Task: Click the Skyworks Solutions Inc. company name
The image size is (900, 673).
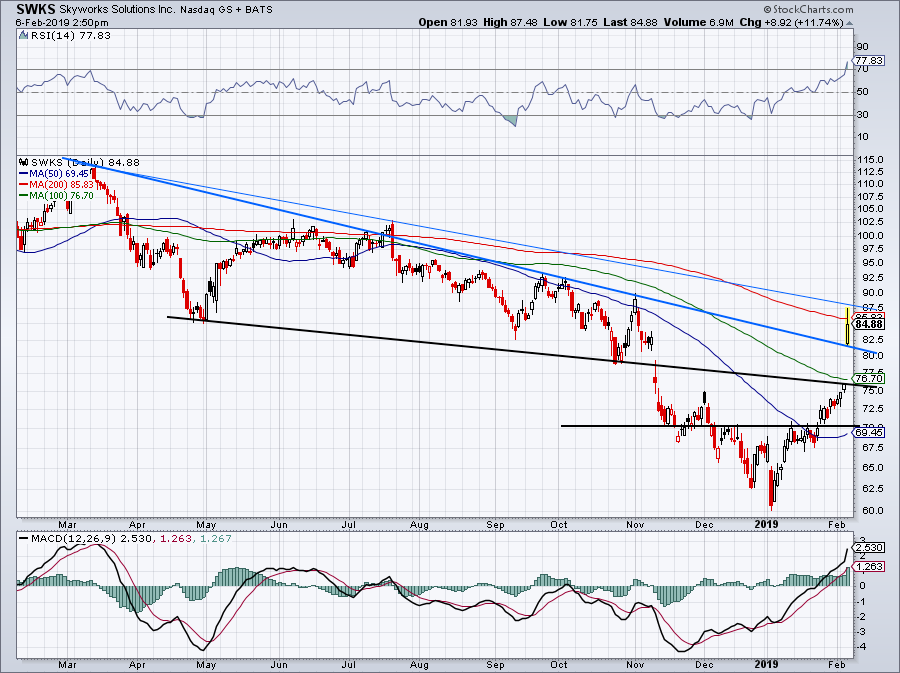Action: 119,10
